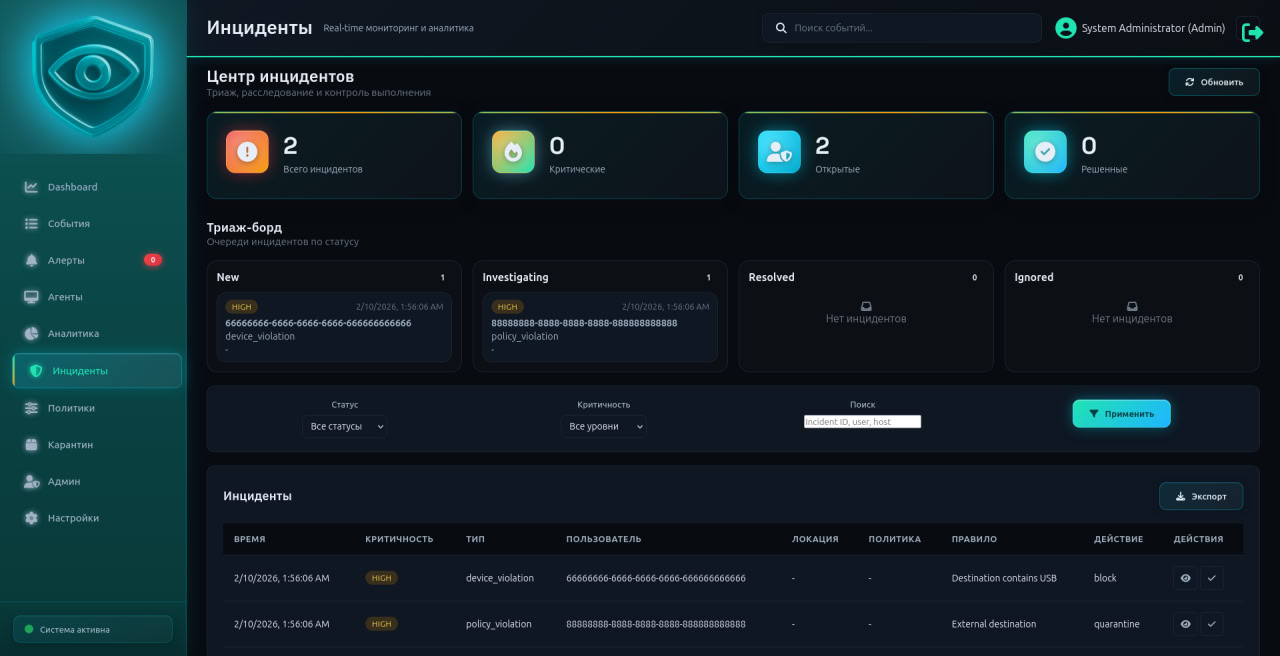The height and width of the screenshot is (656, 1280).
Task: View policy_violation incident details via eye icon
Action: [x=1185, y=624]
